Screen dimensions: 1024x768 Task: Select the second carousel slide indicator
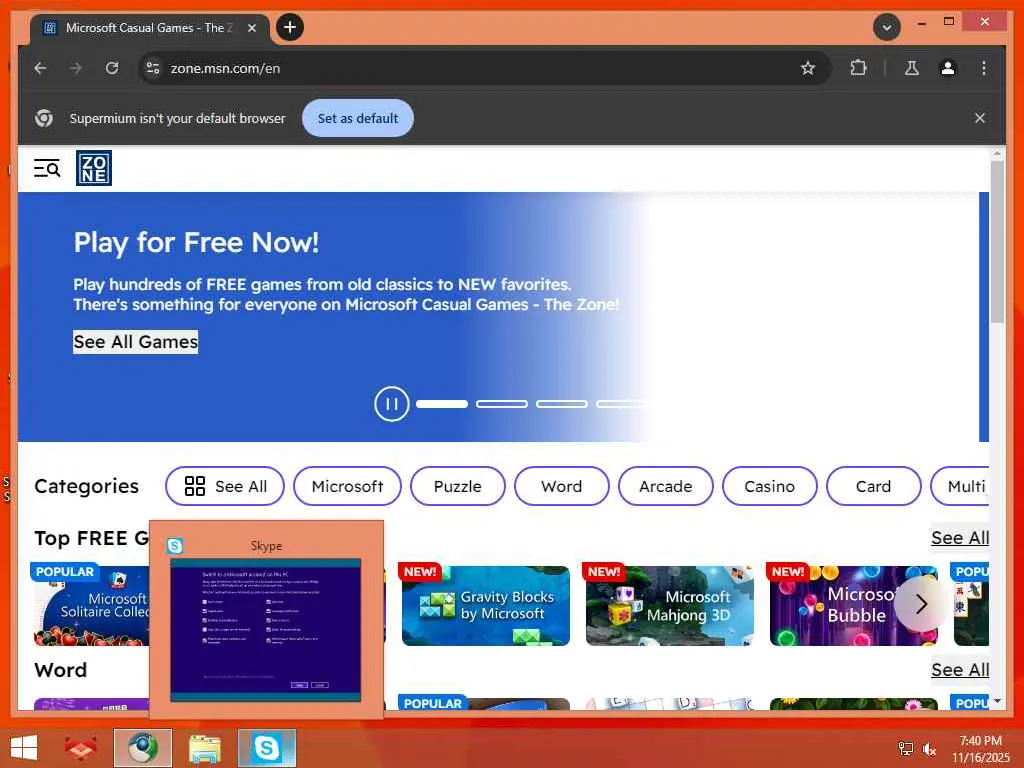coord(502,404)
